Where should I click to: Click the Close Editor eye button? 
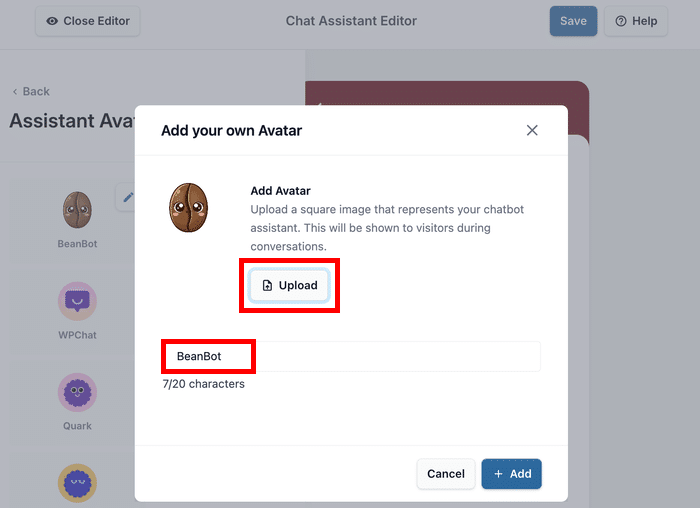[x=88, y=21]
